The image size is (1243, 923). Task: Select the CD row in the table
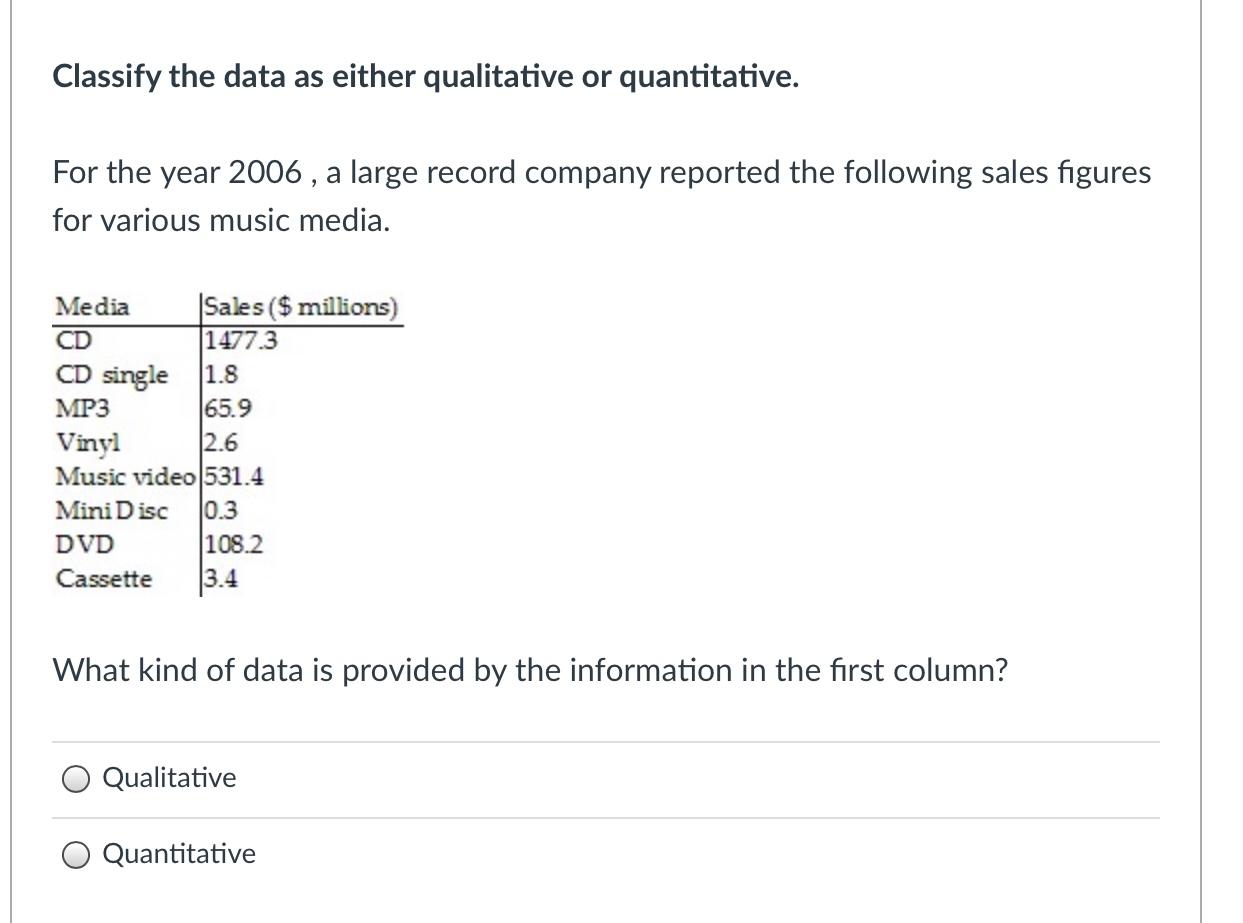point(75,340)
